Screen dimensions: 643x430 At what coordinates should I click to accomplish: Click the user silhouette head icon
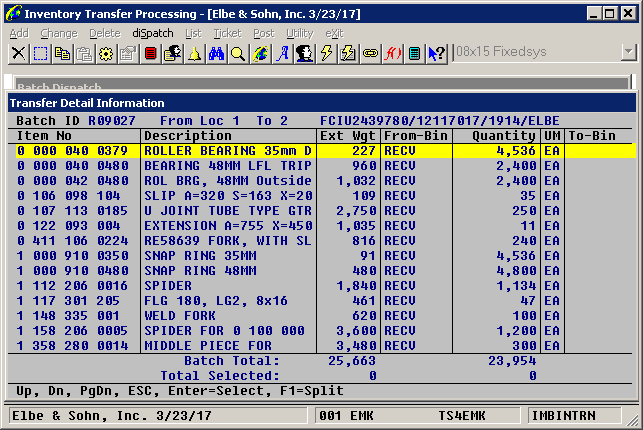pyautogui.click(x=304, y=54)
